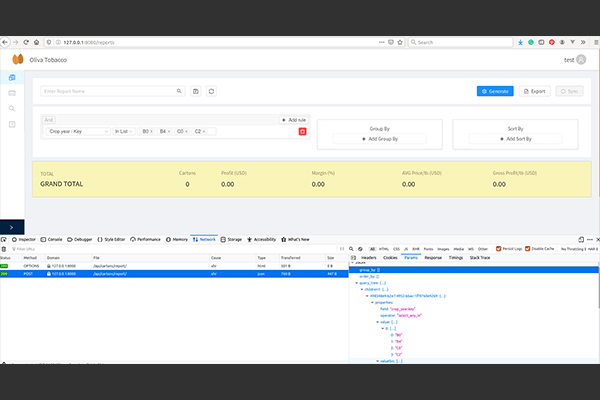The image size is (600, 400).
Task: Delete the Crop year rule
Action: (x=302, y=131)
